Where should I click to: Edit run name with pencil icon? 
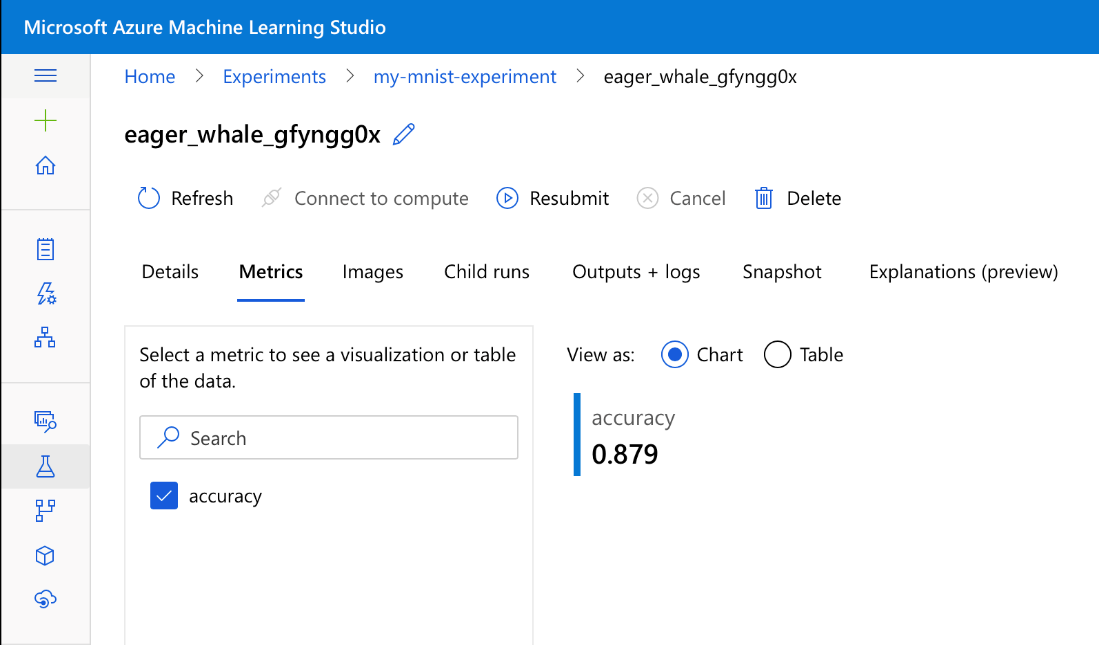404,134
